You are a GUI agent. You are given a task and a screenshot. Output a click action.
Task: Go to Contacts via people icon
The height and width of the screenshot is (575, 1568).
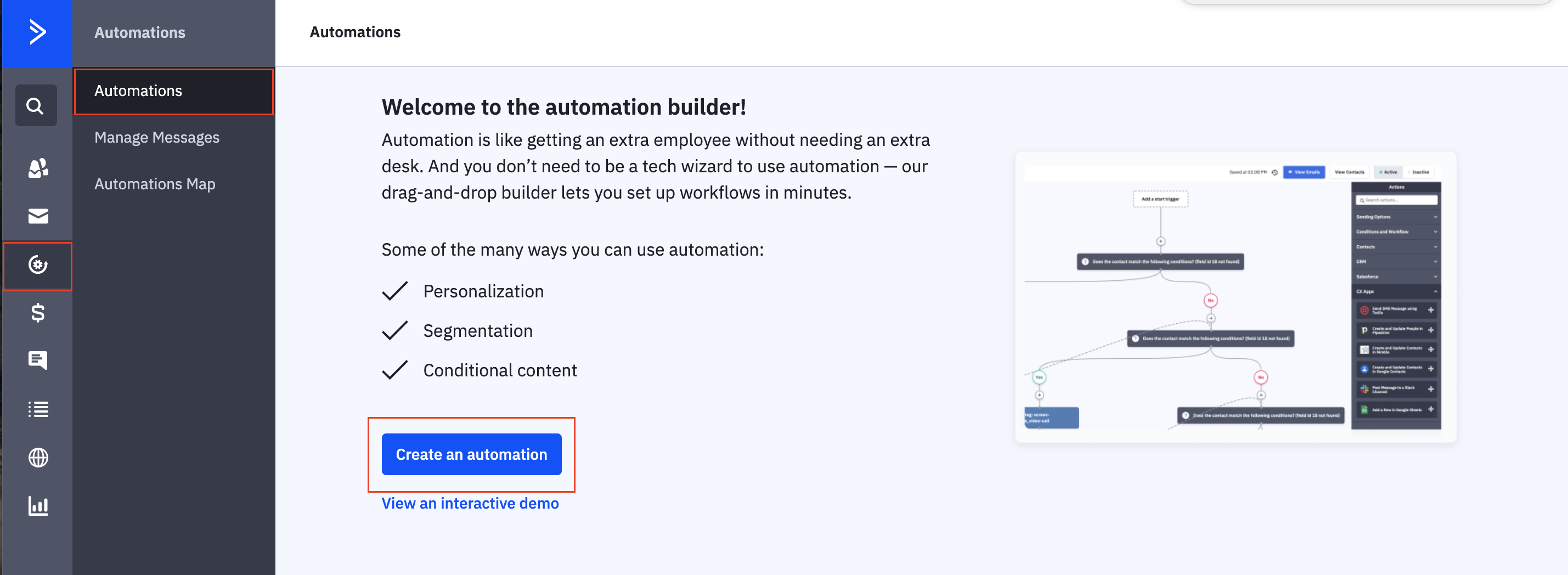[38, 168]
